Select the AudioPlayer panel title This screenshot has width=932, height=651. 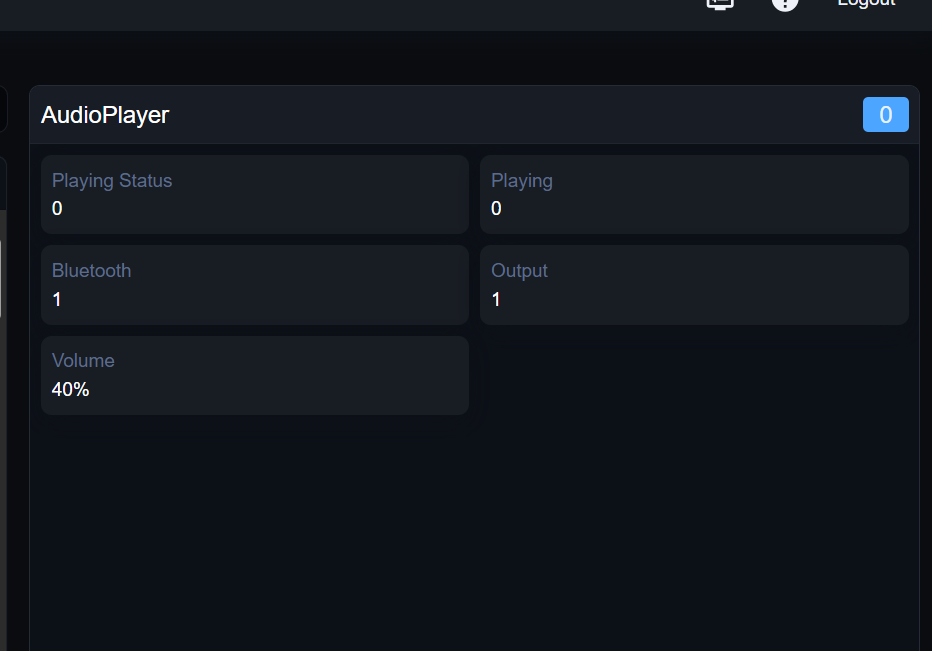tap(105, 115)
